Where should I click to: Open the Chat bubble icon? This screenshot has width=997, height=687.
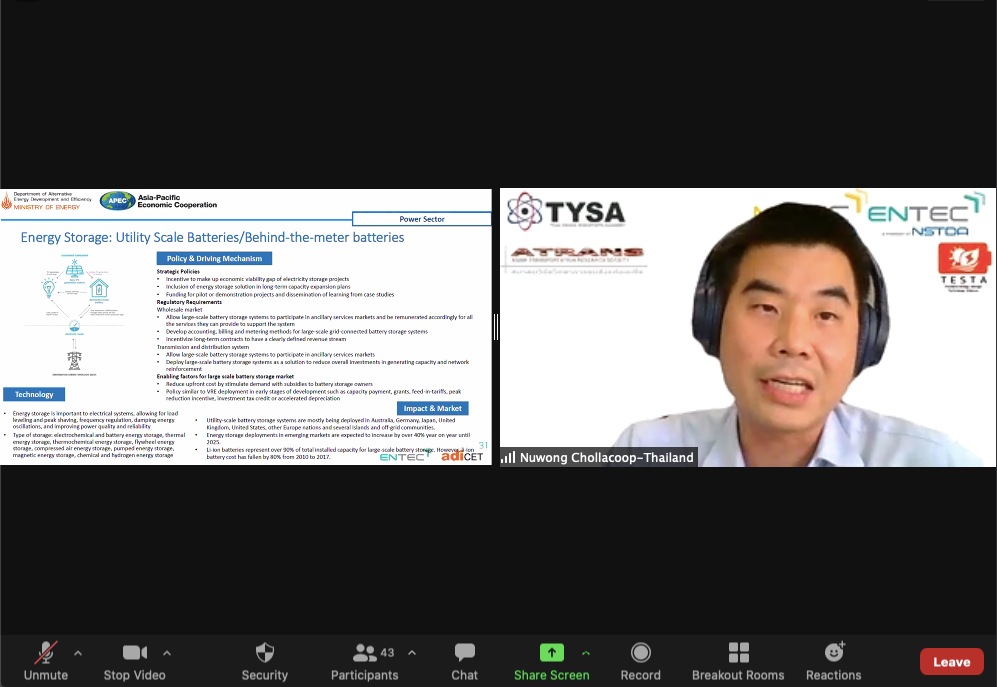(x=465, y=653)
